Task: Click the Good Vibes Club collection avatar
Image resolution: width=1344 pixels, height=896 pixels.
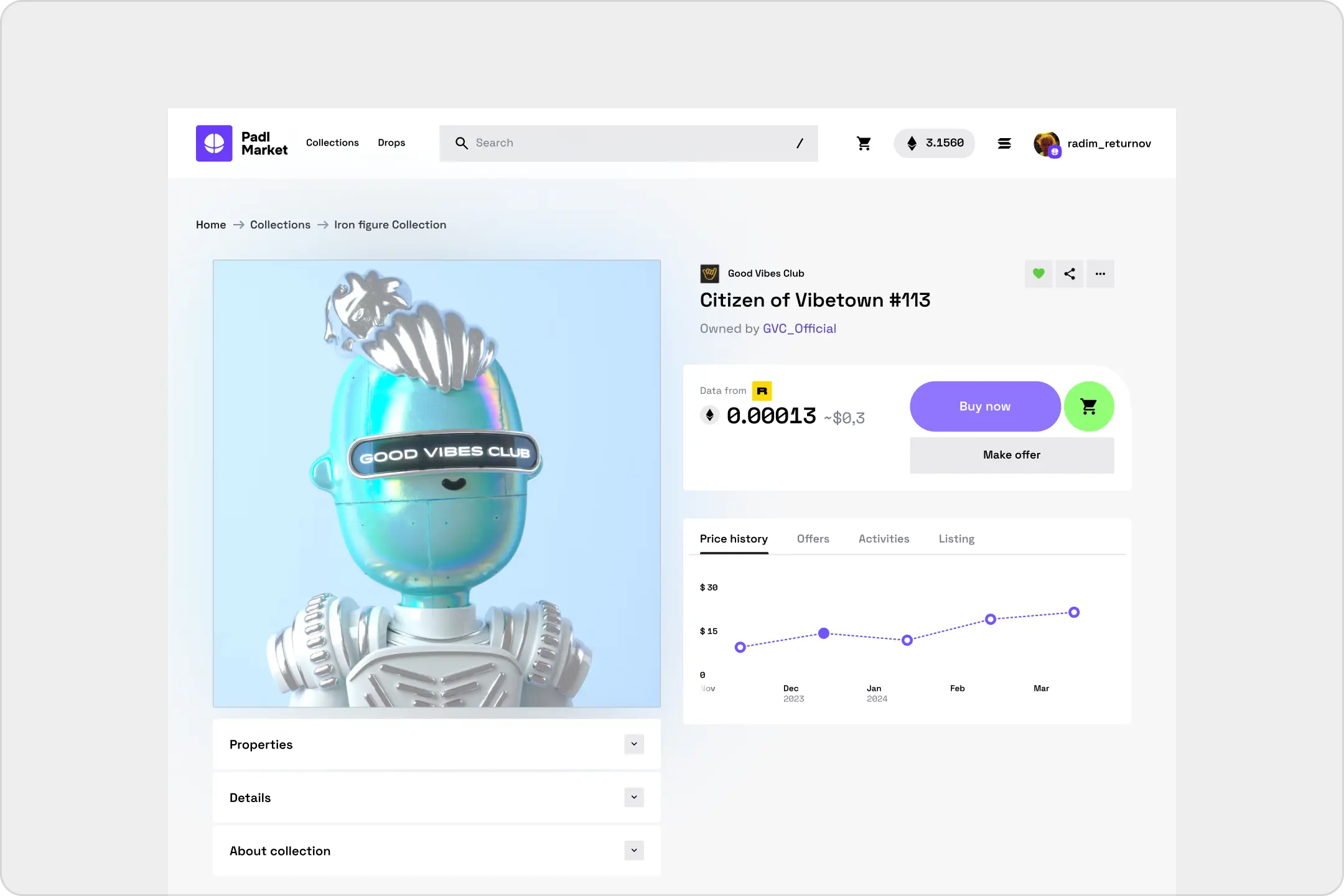Action: pos(709,274)
